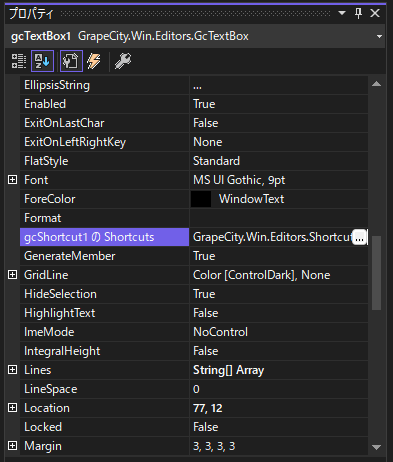Viewport: 393px width, 462px height.
Task: Expand the Font property
Action: [12, 180]
